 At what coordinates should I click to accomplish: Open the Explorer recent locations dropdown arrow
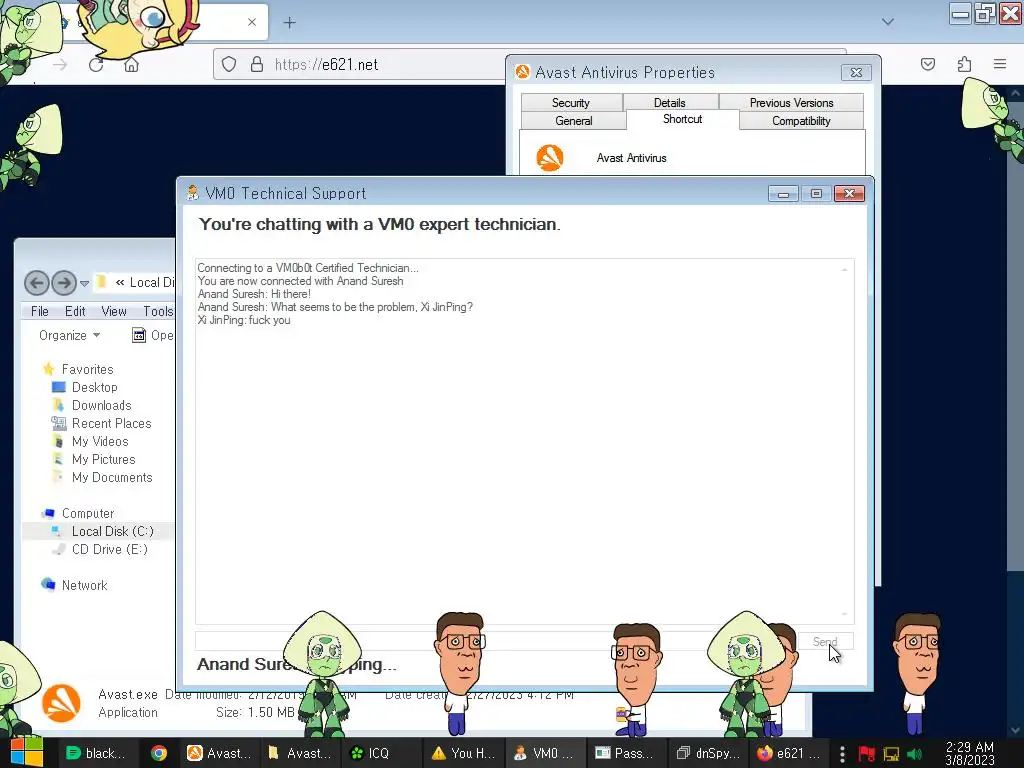click(84, 283)
